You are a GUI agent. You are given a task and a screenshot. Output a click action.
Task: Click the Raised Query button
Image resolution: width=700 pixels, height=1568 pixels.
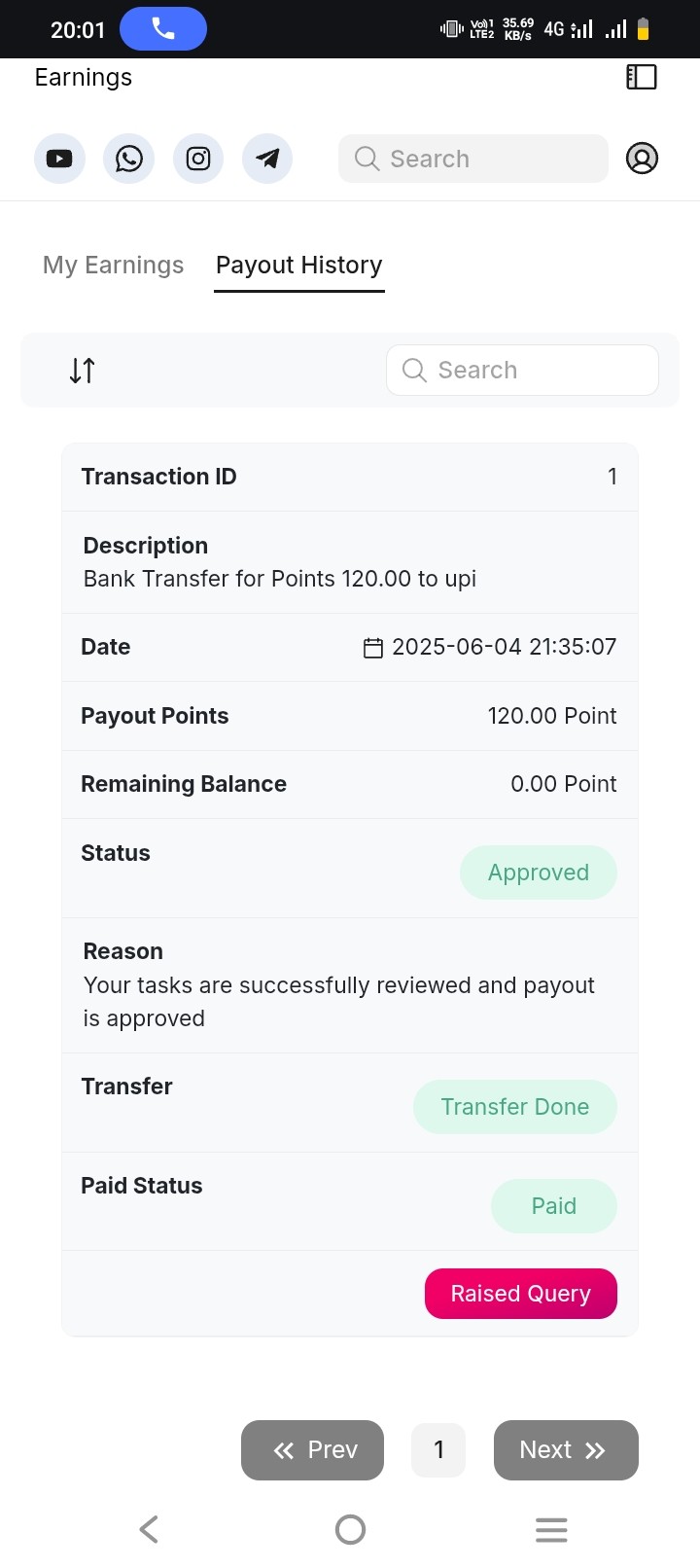coord(521,1294)
